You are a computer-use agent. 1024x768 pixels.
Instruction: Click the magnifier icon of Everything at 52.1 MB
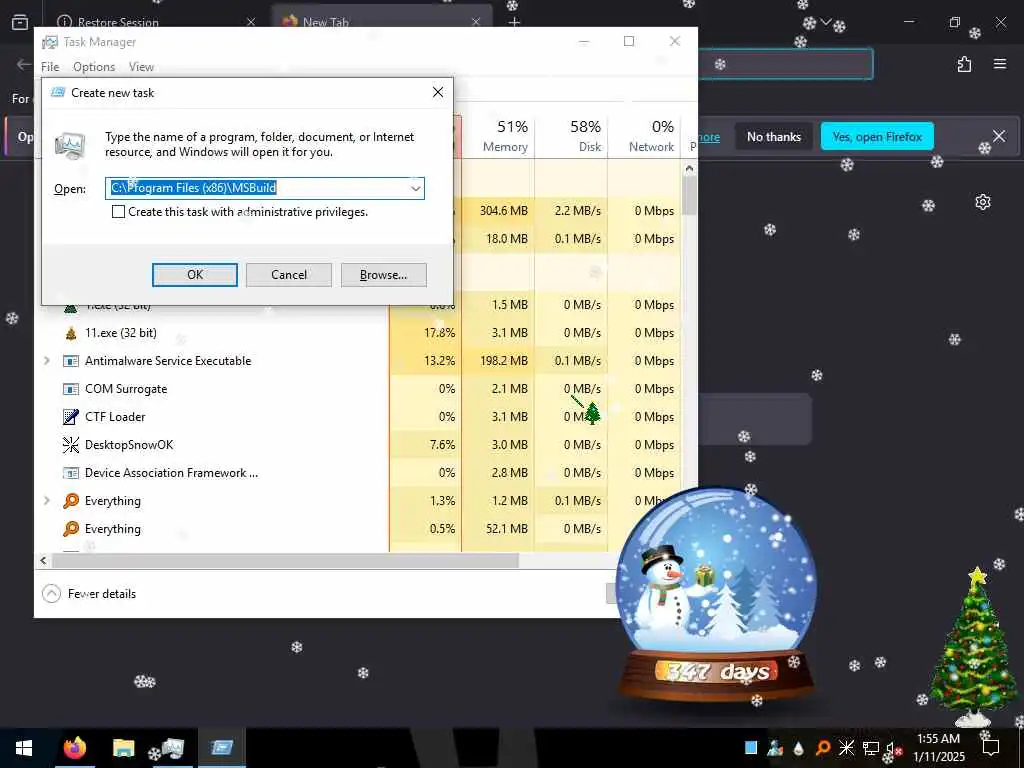pos(71,528)
